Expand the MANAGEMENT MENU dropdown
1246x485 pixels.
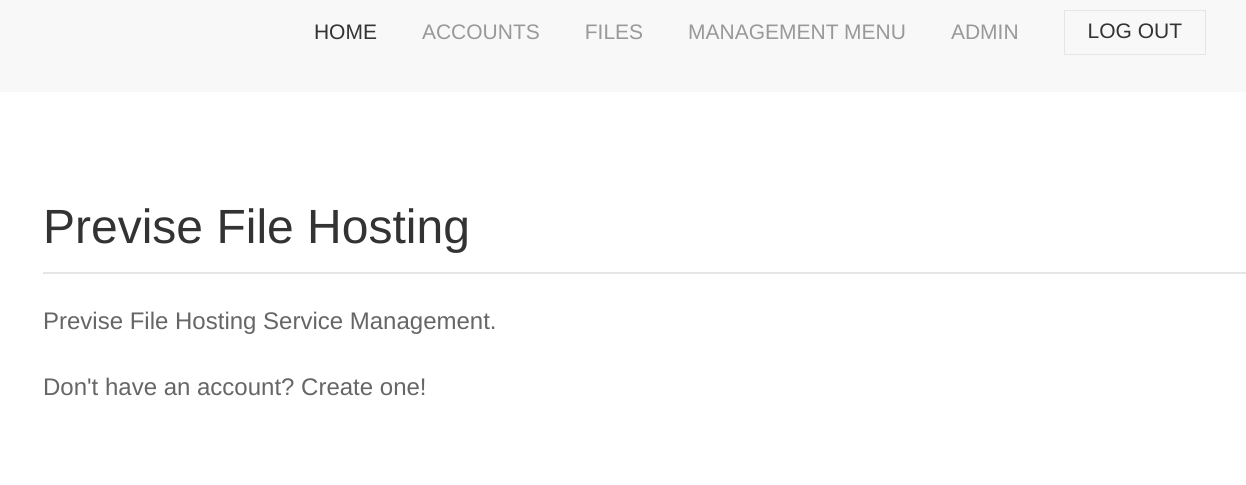pos(796,32)
